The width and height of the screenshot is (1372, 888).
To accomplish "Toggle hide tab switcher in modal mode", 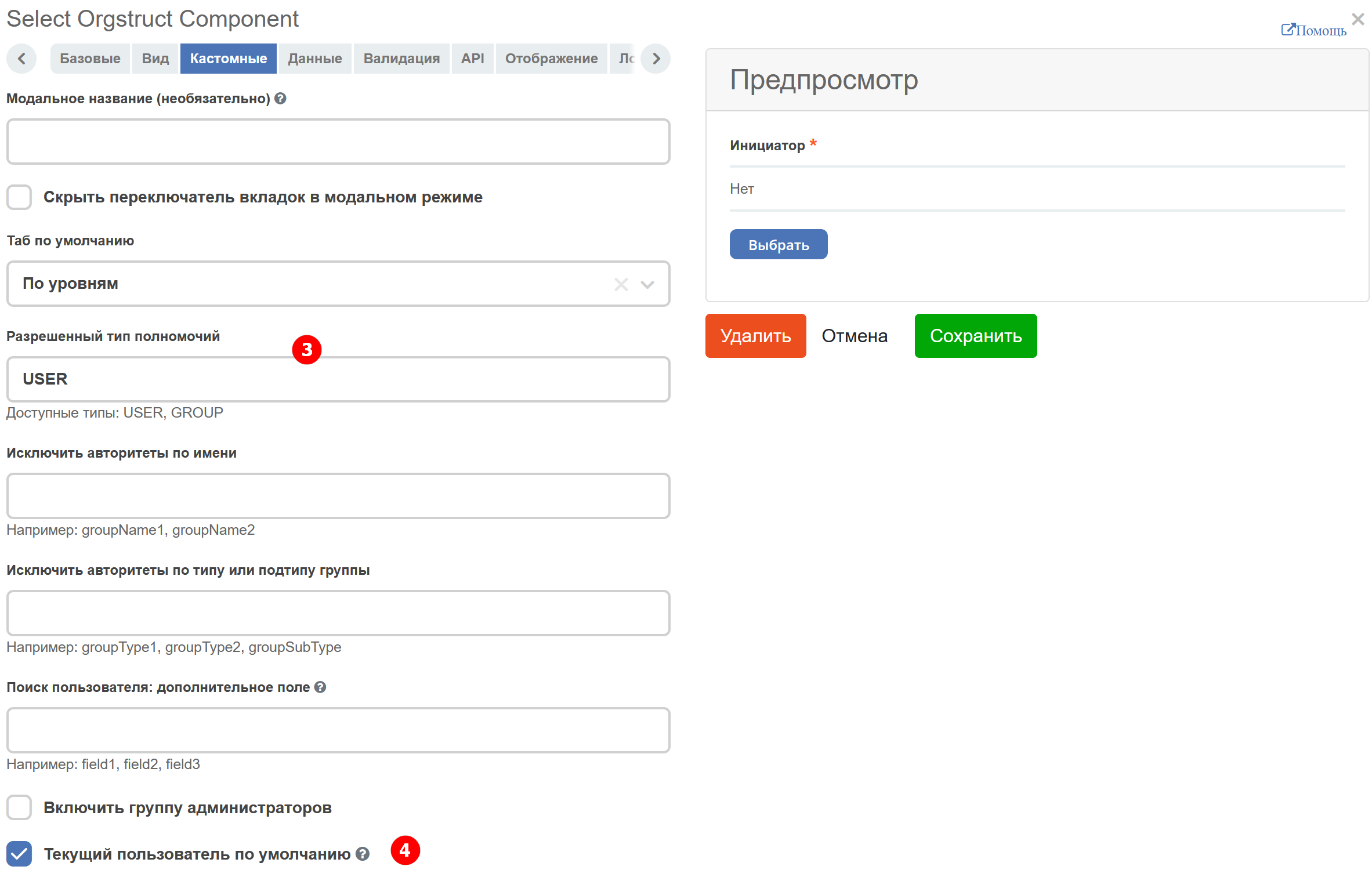I will tap(19, 197).
